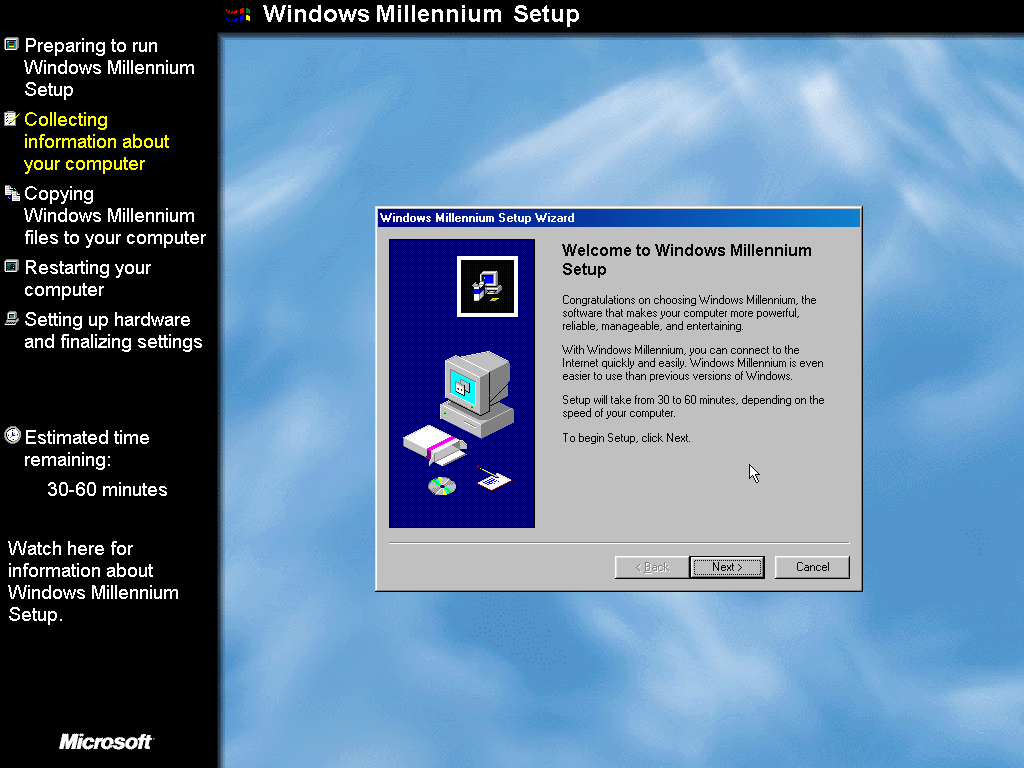
Task: Click the Setting up hardware step icon
Action: tap(12, 318)
